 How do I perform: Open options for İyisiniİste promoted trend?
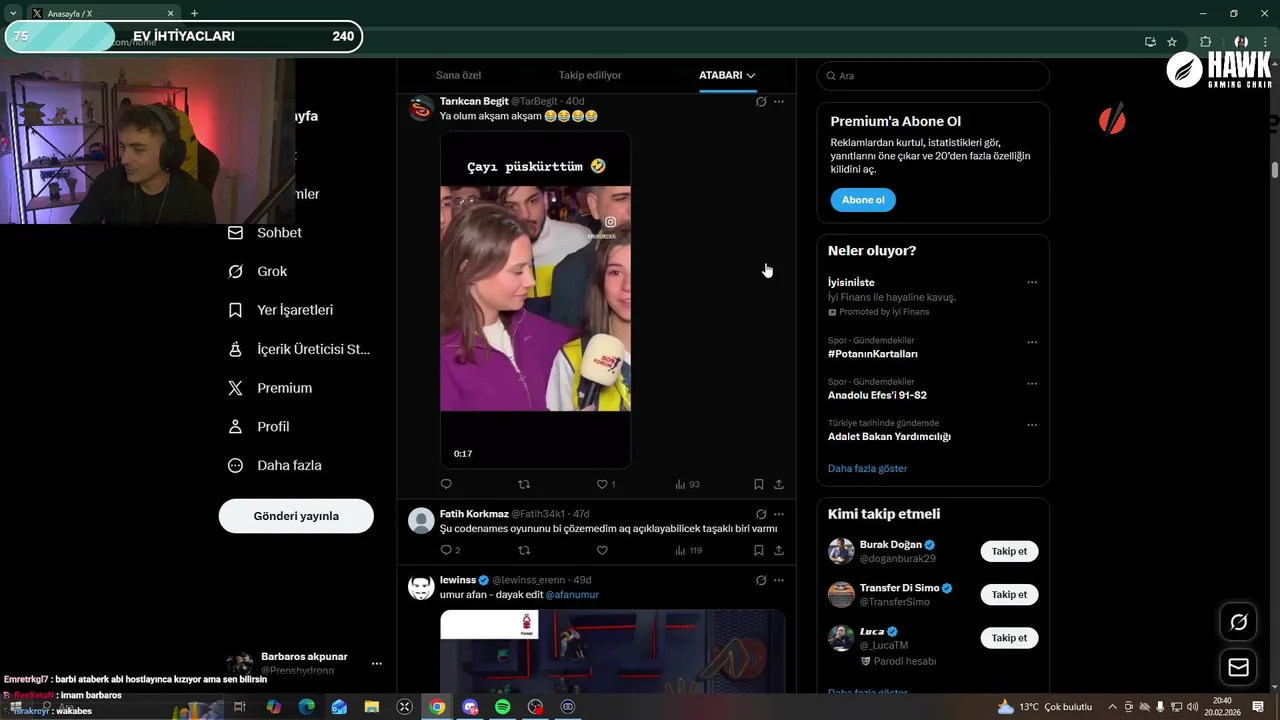point(1032,283)
